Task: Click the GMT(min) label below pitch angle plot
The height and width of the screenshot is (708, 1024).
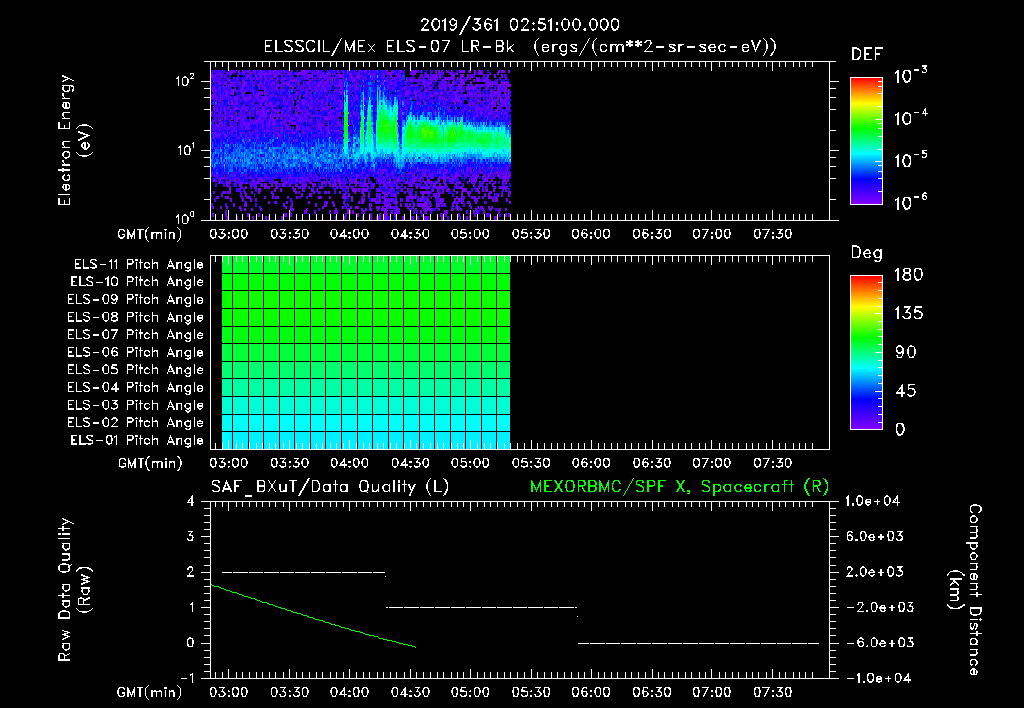Action: click(150, 464)
